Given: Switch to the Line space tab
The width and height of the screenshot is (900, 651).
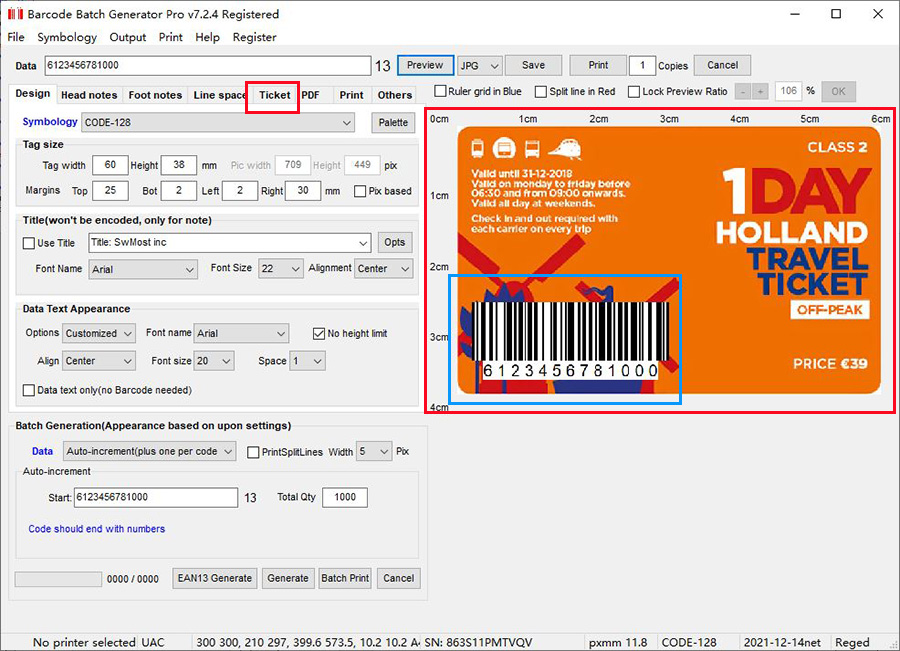Looking at the screenshot, I should point(220,95).
